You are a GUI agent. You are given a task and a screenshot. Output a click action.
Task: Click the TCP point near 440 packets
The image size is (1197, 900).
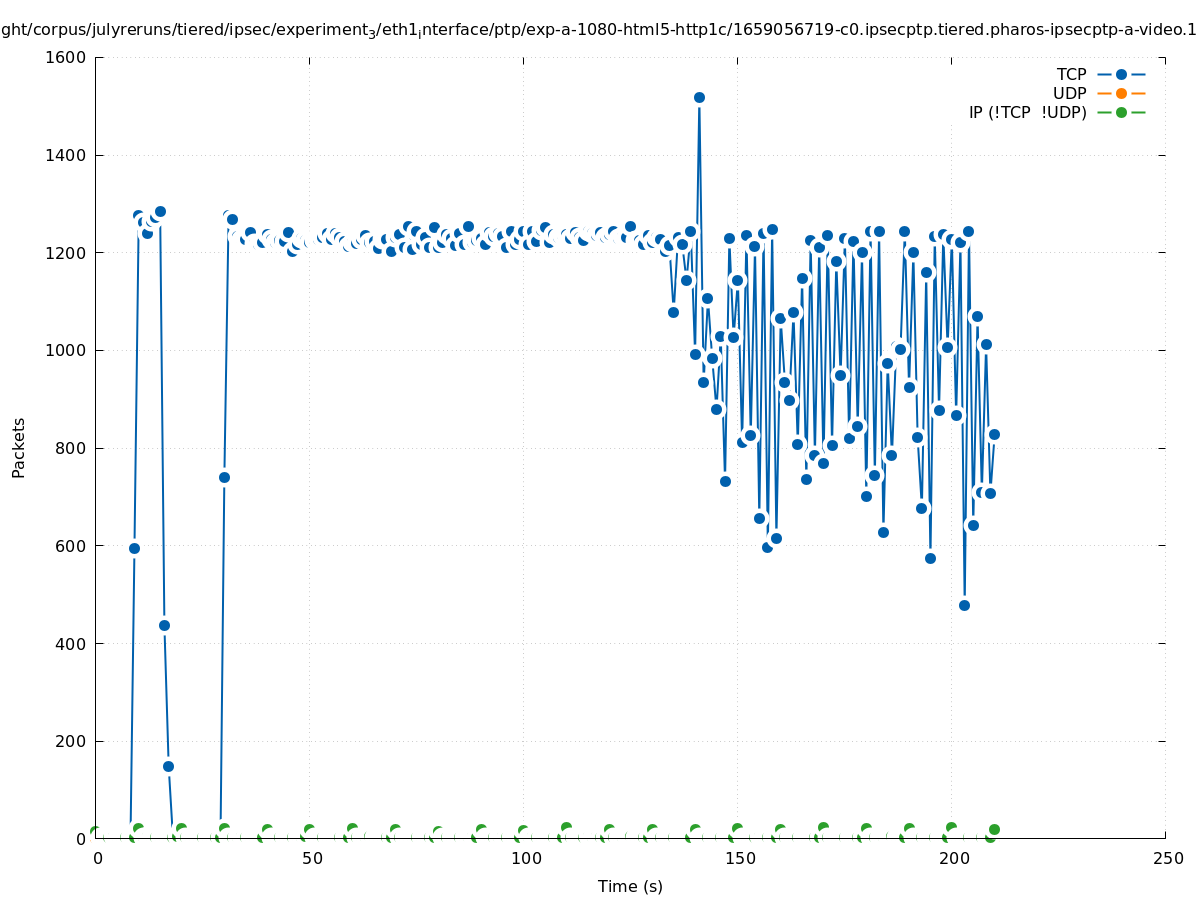point(164,625)
